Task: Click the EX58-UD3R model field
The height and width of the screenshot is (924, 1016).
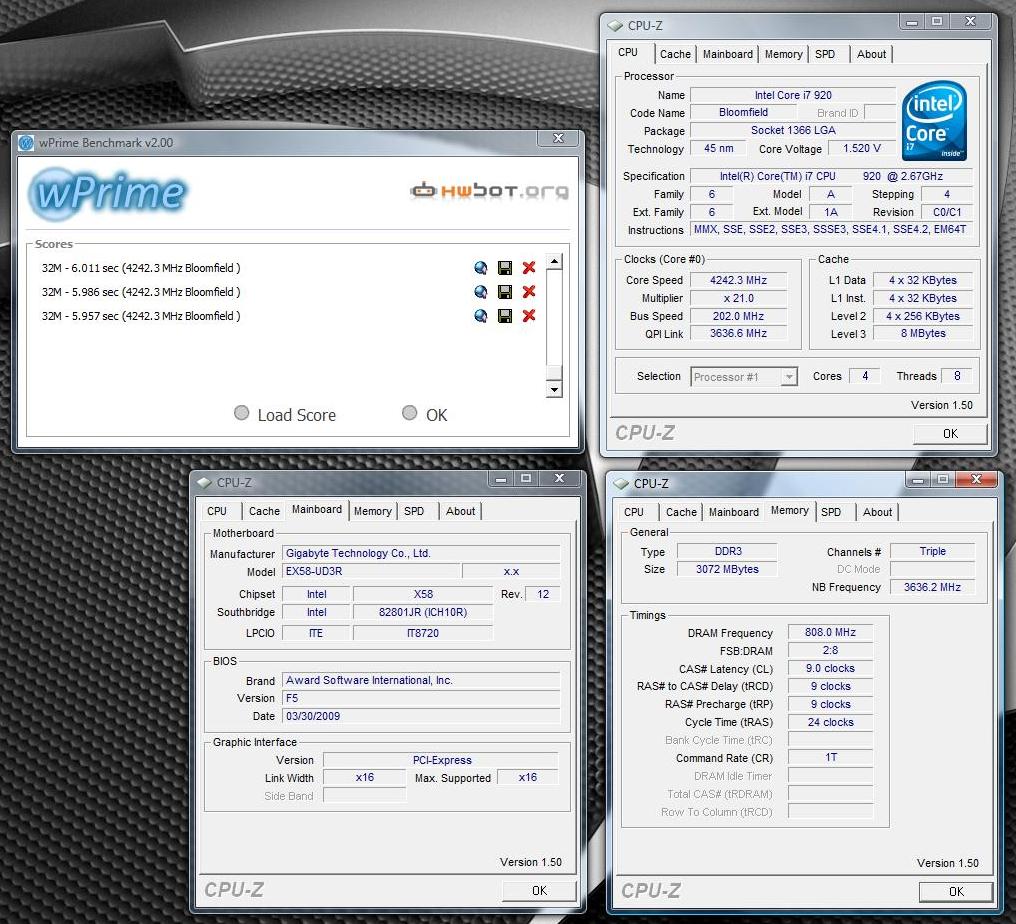Action: 372,572
